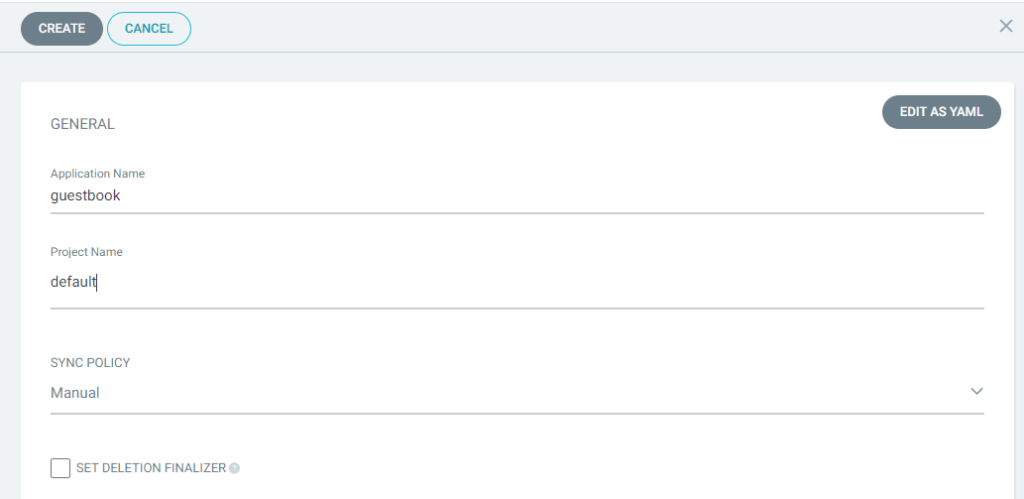Click the Sync Policy chevron arrow

click(977, 391)
